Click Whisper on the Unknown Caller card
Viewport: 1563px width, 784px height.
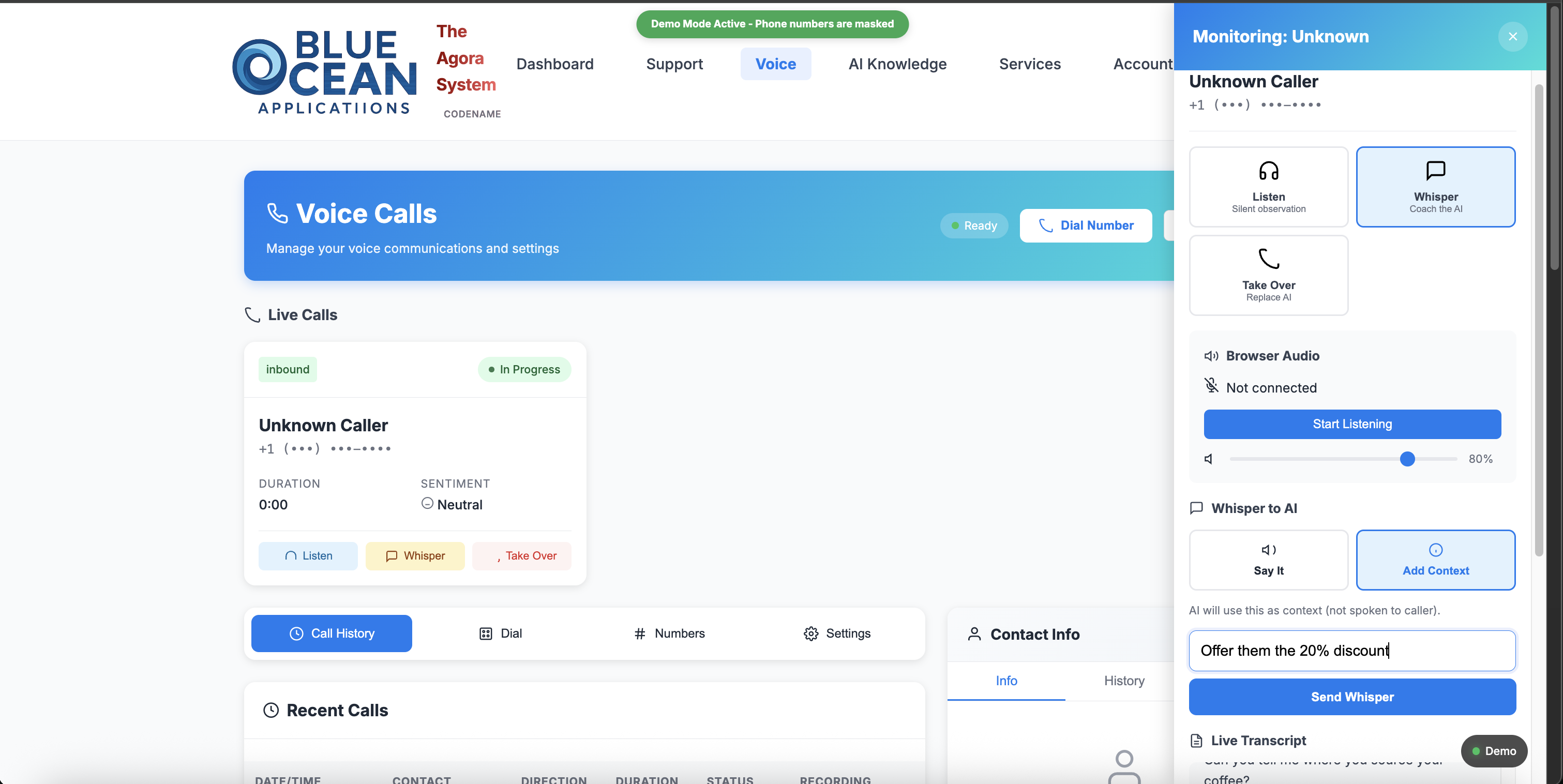(x=415, y=555)
